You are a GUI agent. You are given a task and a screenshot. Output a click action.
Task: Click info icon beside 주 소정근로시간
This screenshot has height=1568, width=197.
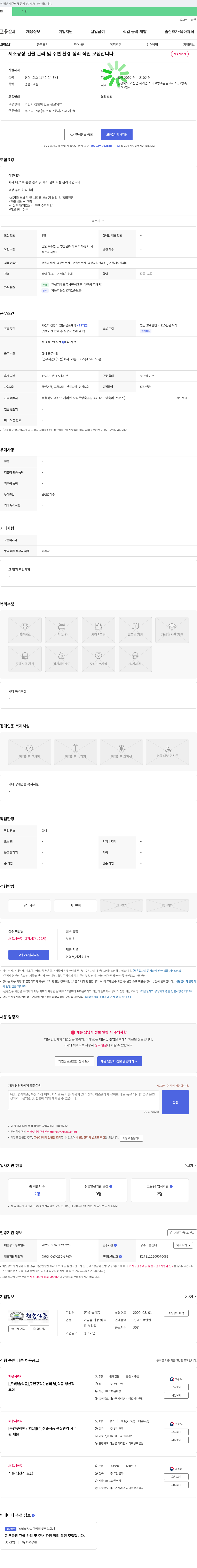click(x=64, y=342)
